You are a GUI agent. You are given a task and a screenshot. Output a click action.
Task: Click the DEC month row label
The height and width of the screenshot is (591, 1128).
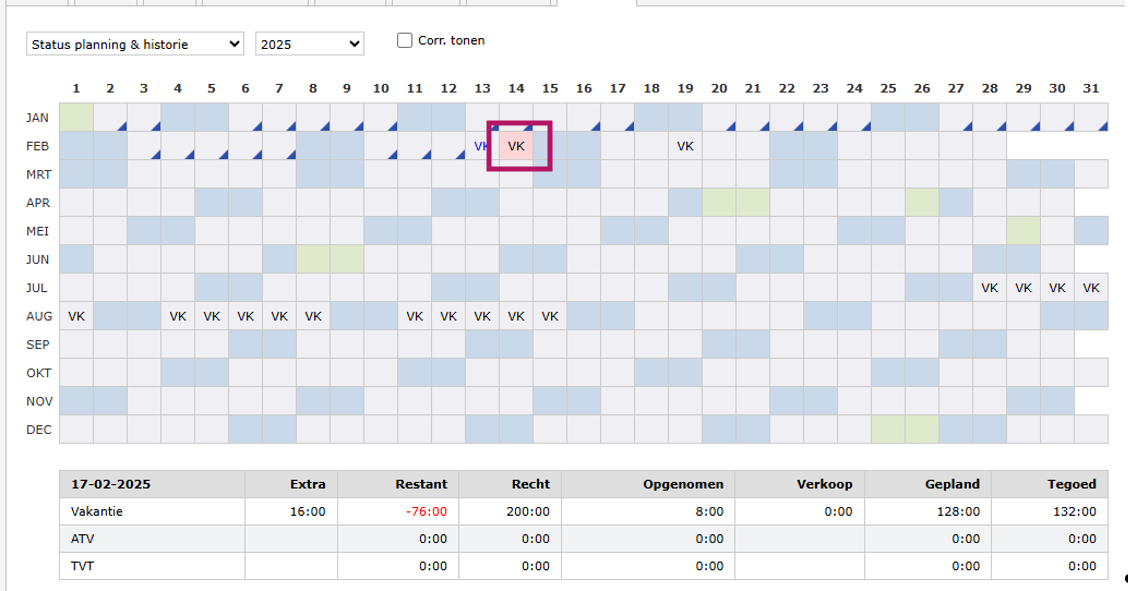pyautogui.click(x=38, y=430)
